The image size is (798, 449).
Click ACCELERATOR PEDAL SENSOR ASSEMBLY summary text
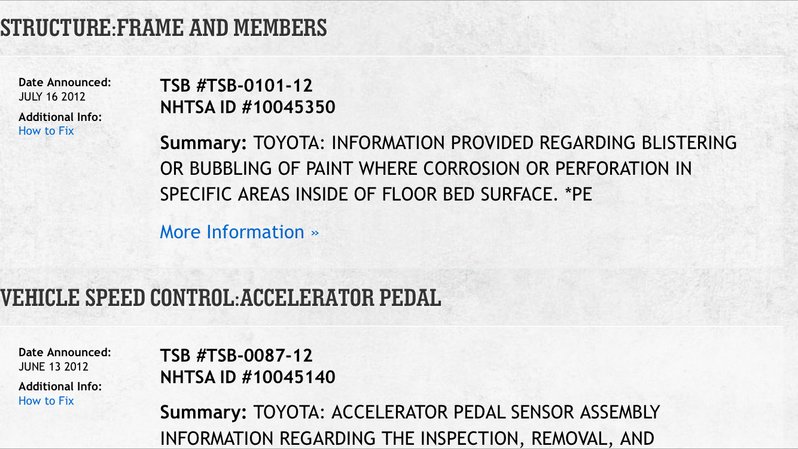tap(496, 412)
